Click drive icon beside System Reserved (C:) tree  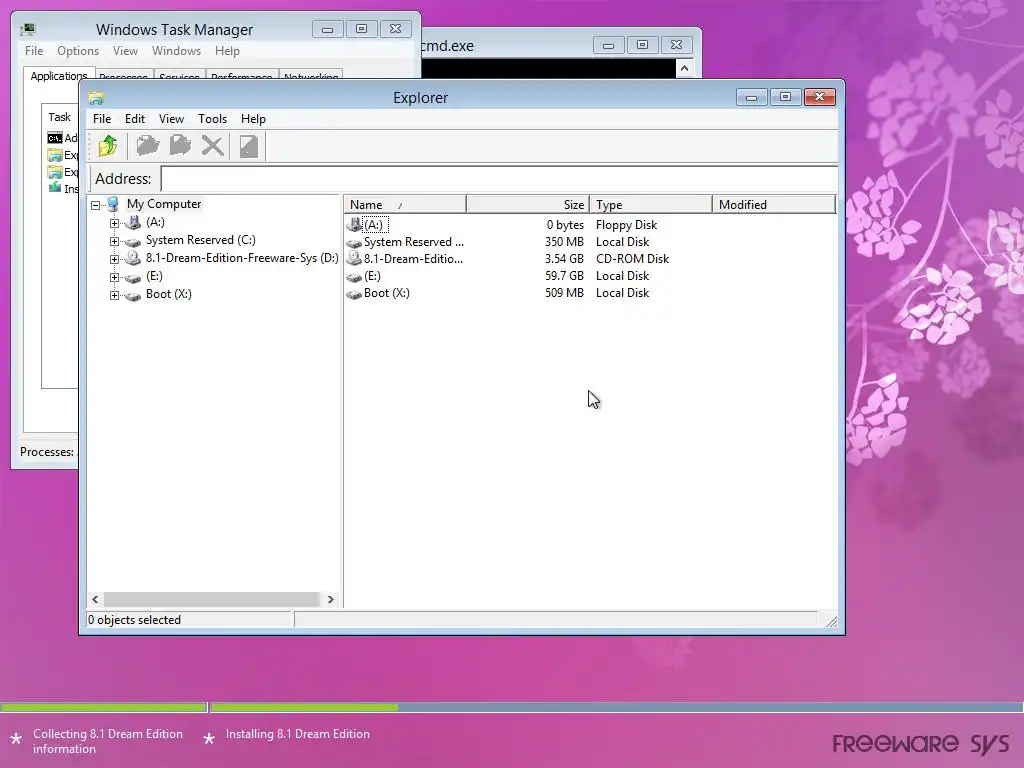point(133,242)
